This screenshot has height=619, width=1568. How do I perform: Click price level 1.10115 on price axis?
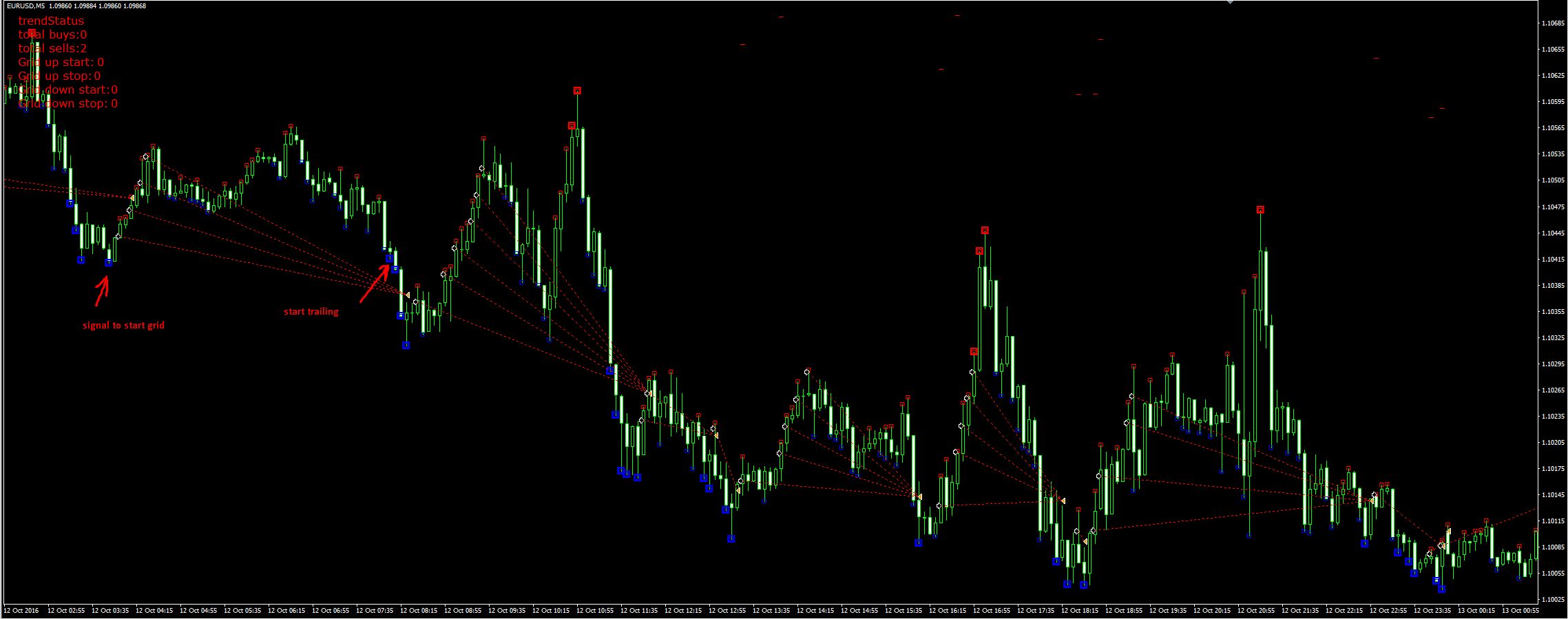point(1551,521)
